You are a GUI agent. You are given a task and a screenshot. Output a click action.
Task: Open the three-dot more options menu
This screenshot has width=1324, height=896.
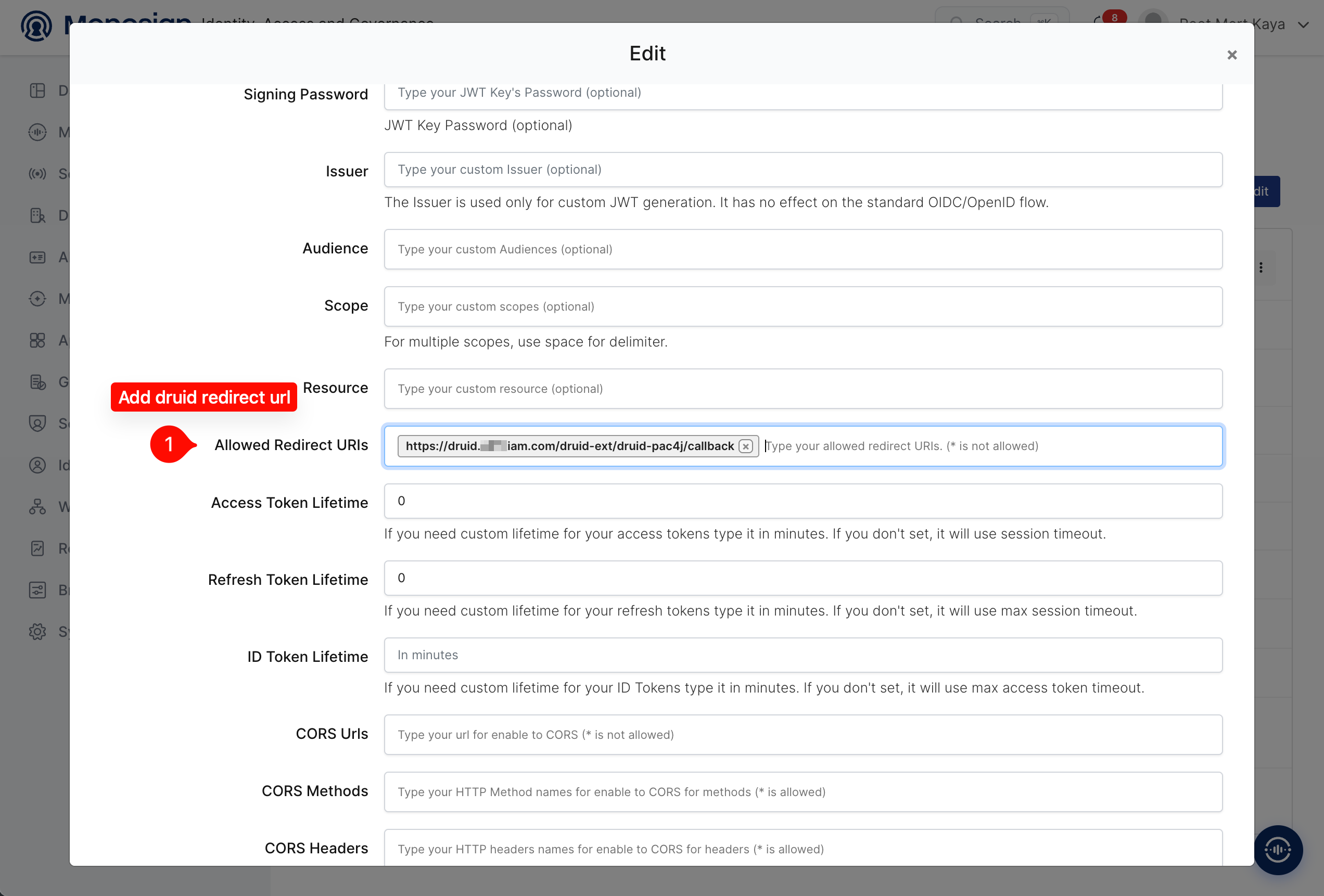point(1261,268)
